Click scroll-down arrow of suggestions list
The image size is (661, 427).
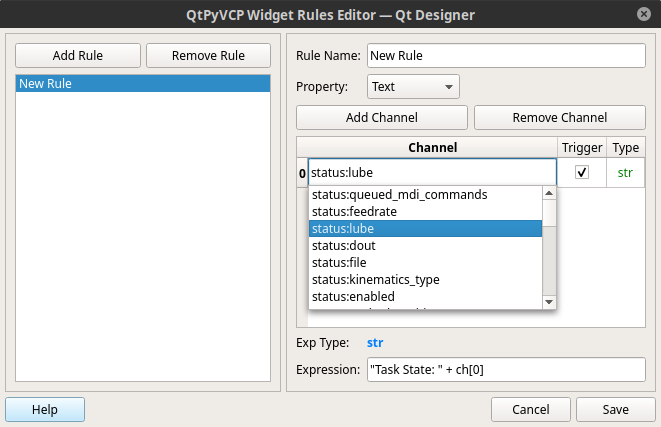[x=549, y=302]
